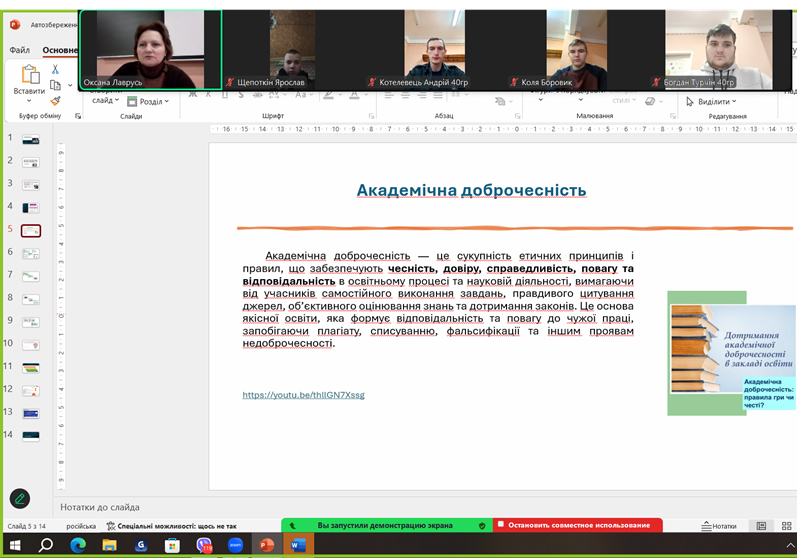Open File Explorer from the taskbar
This screenshot has height=558, width=797.
pos(110,545)
